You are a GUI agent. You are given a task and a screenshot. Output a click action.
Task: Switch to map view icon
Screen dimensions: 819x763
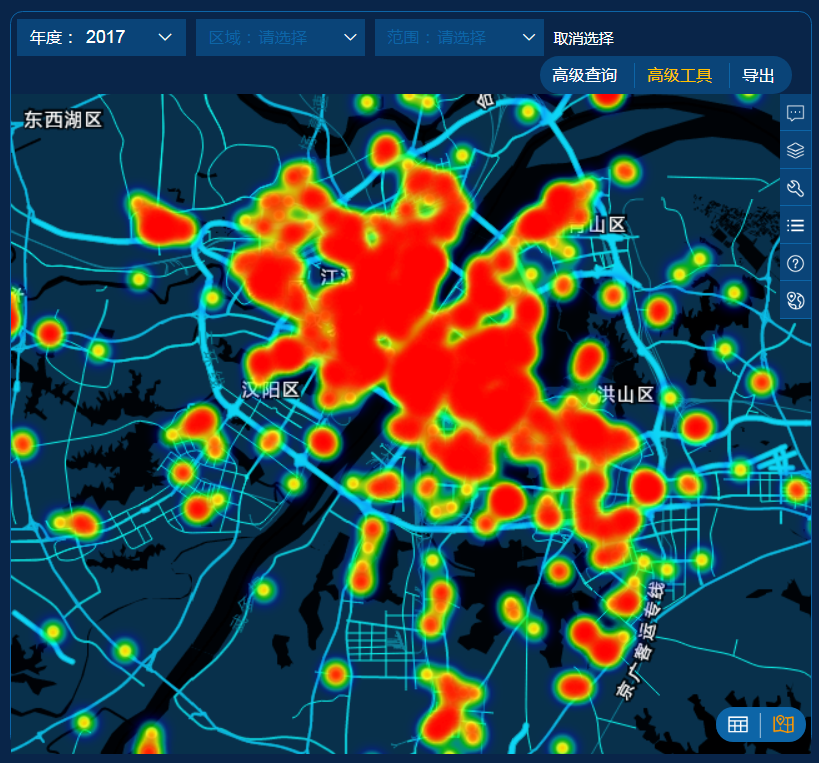(783, 724)
